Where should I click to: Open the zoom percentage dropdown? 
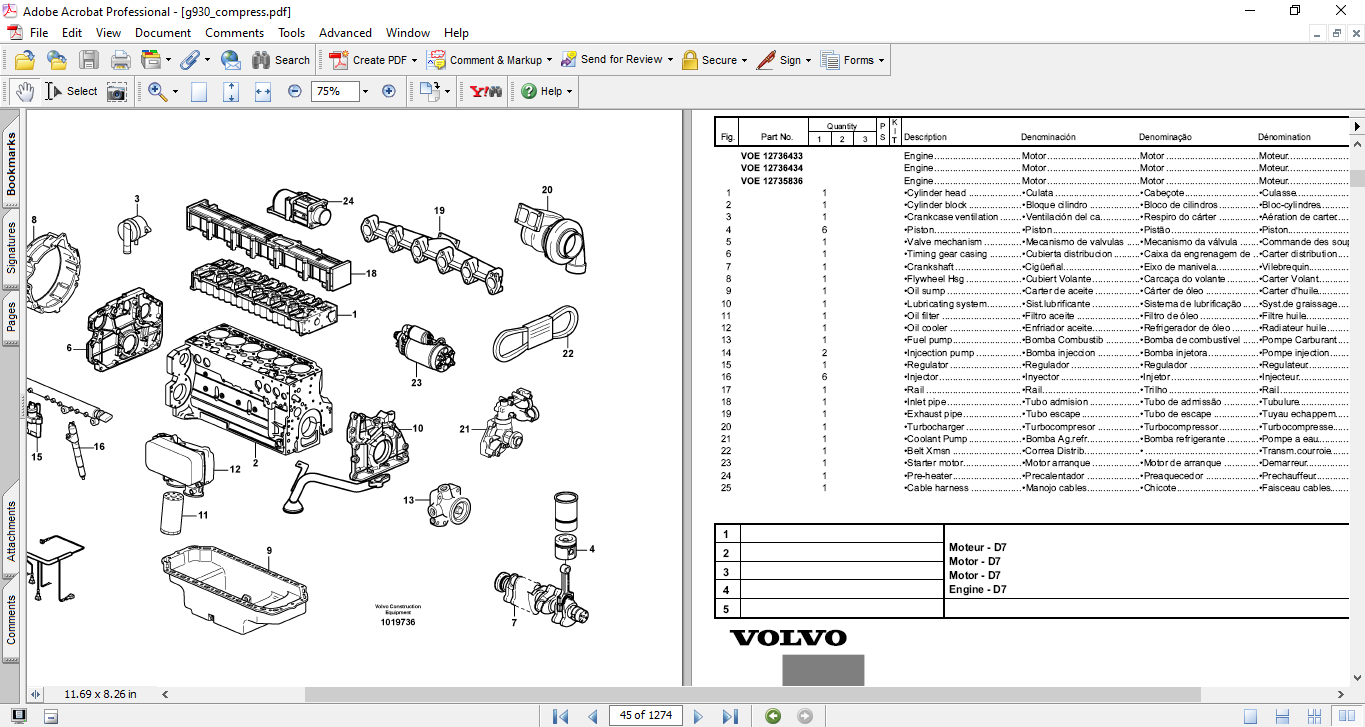[365, 91]
